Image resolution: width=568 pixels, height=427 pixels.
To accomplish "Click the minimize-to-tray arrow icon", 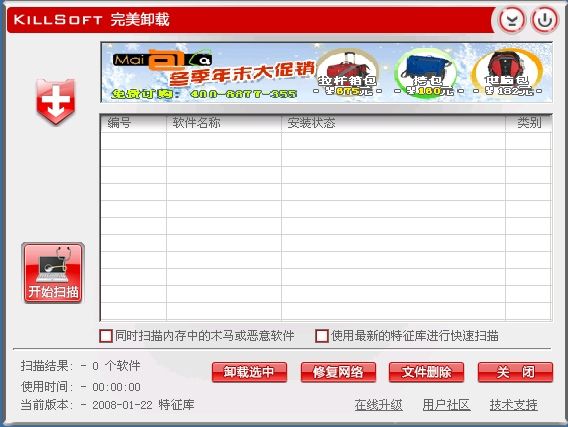I will 511,20.
